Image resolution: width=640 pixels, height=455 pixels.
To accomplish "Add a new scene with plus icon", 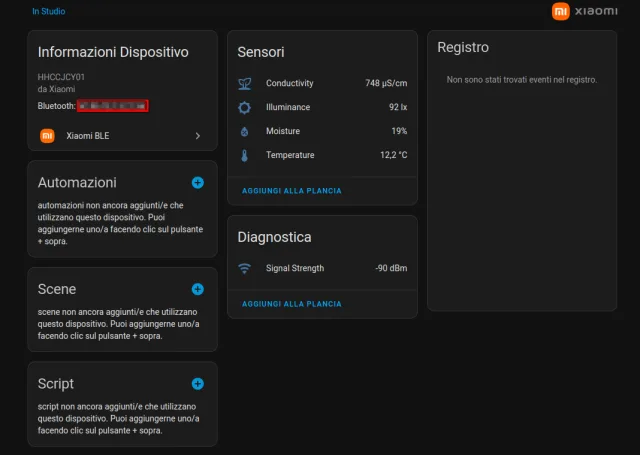I will pos(197,289).
